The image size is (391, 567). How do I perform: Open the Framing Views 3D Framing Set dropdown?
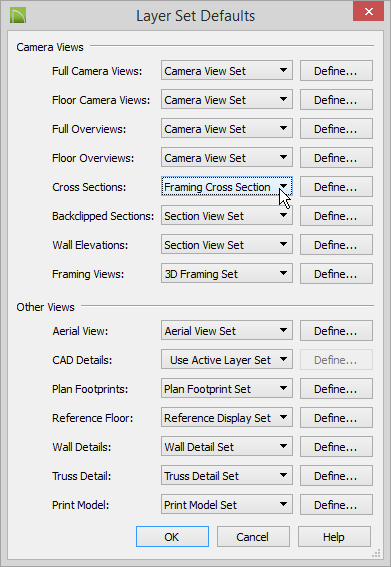point(227,274)
